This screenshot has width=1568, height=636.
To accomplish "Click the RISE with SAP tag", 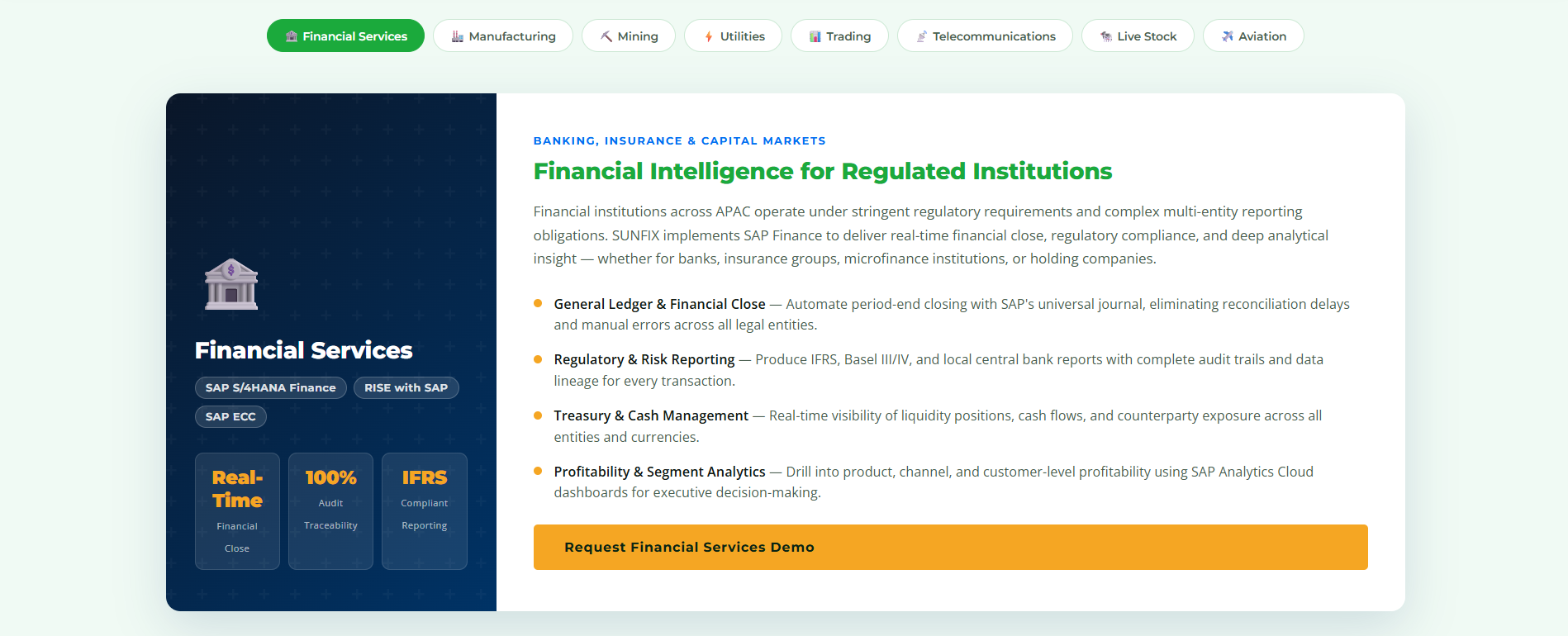I will [x=406, y=388].
